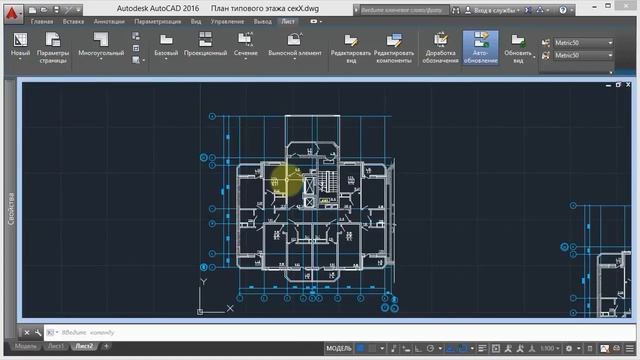Viewport: 640px width, 360px height.
Task: Click the open file icon in quick access toolbar
Action: pyautogui.click(x=44, y=10)
